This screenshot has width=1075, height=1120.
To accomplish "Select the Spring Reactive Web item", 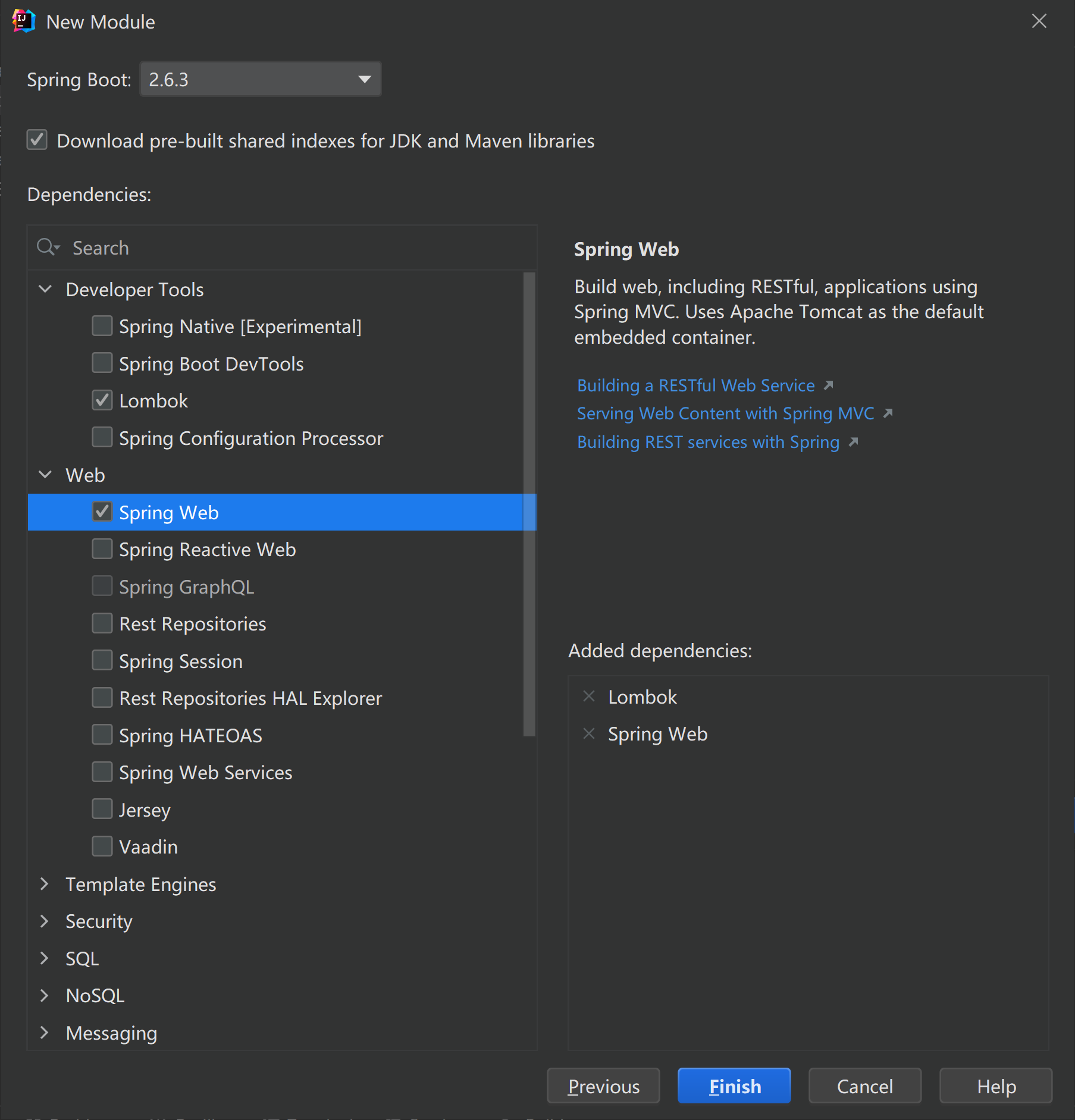I will pos(207,550).
